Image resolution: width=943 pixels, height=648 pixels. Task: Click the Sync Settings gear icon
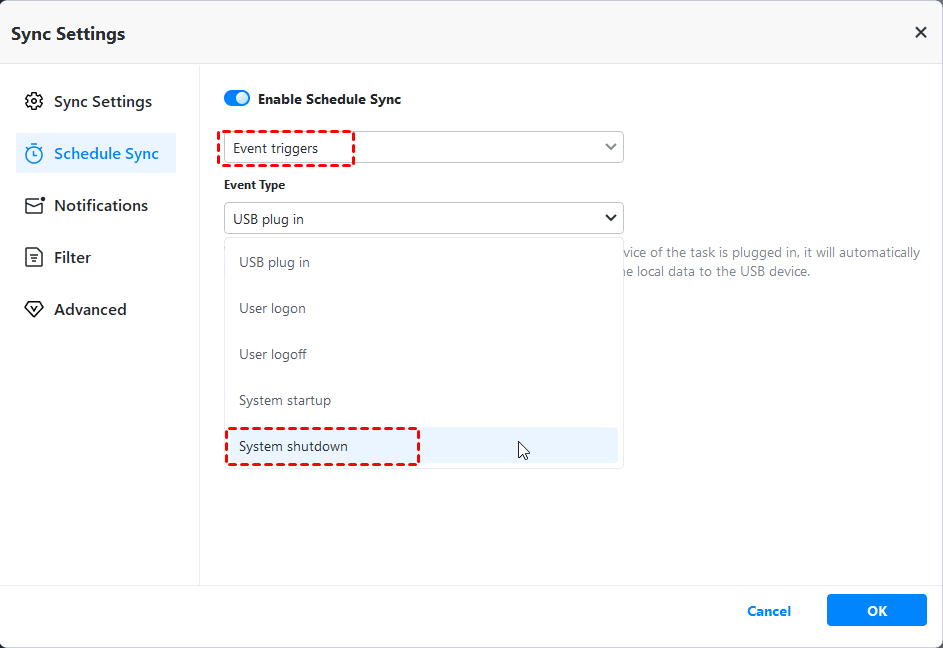(x=34, y=101)
